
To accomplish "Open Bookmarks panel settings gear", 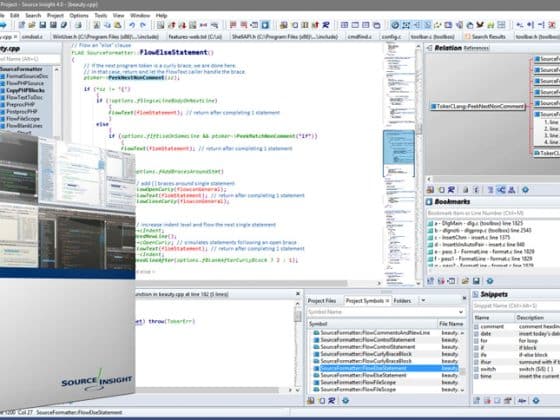I will pyautogui.click(x=490, y=281).
